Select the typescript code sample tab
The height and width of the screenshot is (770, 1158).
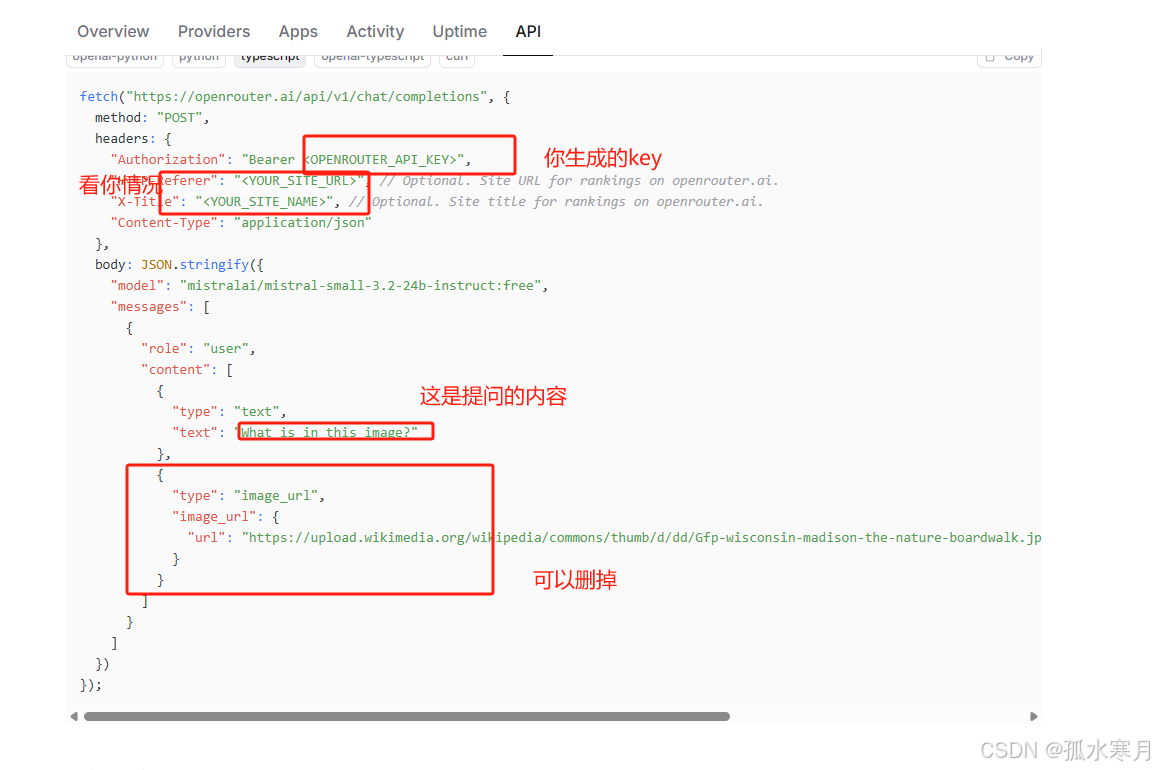270,58
